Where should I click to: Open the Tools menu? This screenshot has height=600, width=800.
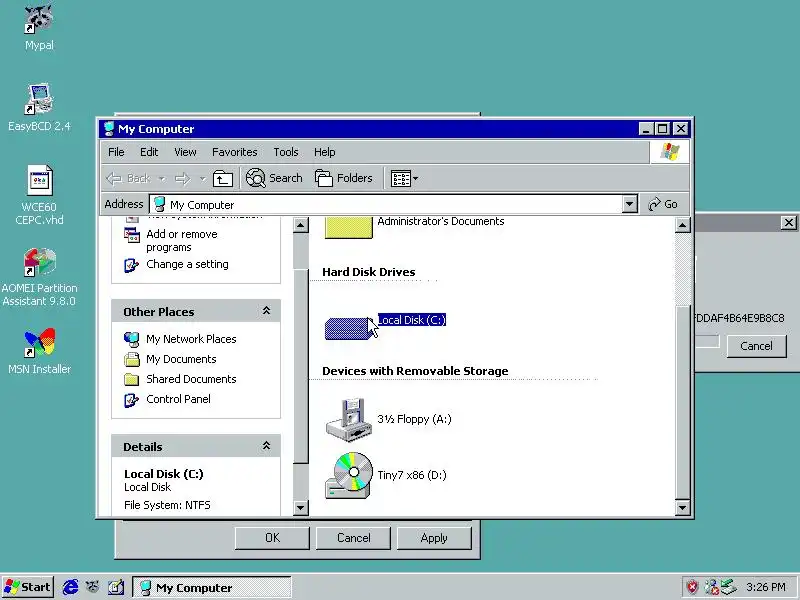point(286,152)
